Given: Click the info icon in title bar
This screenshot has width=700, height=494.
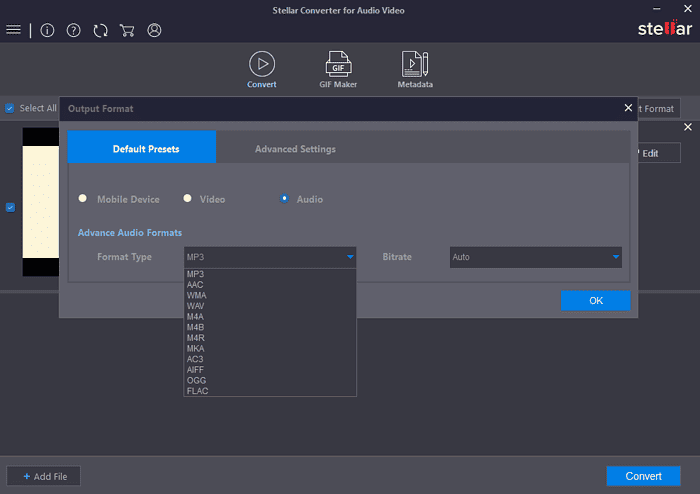Looking at the screenshot, I should [x=48, y=30].
